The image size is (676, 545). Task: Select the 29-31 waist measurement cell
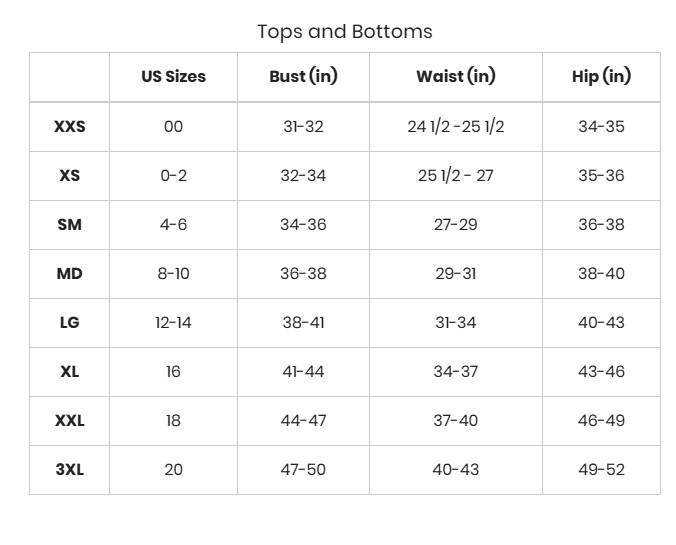click(455, 274)
